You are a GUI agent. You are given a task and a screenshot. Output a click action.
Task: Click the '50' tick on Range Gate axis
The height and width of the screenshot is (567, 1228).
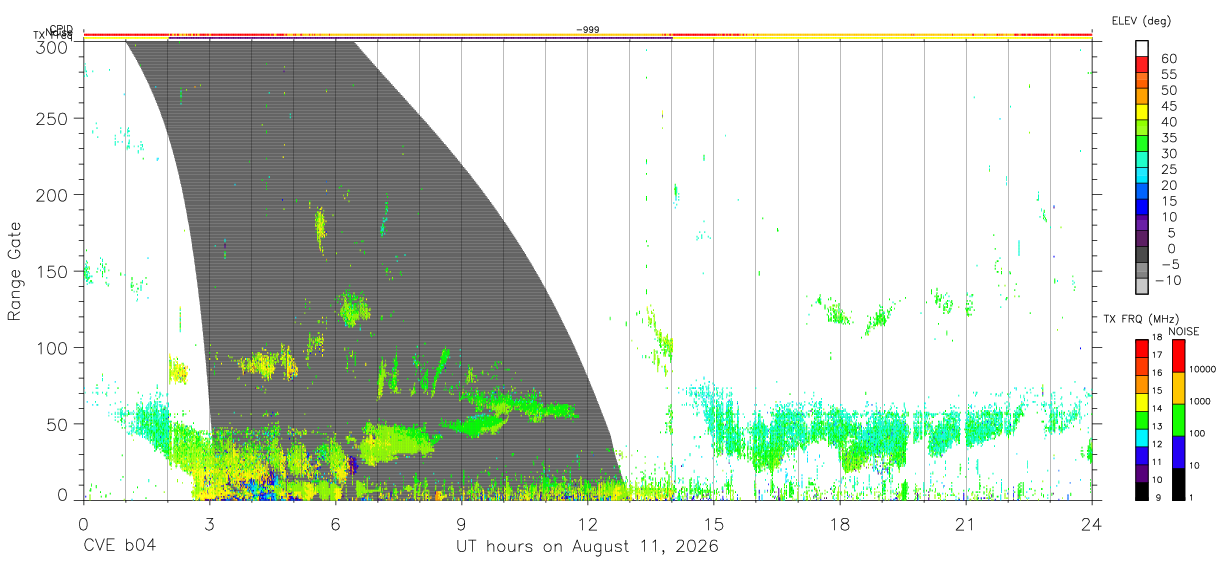coord(57,424)
